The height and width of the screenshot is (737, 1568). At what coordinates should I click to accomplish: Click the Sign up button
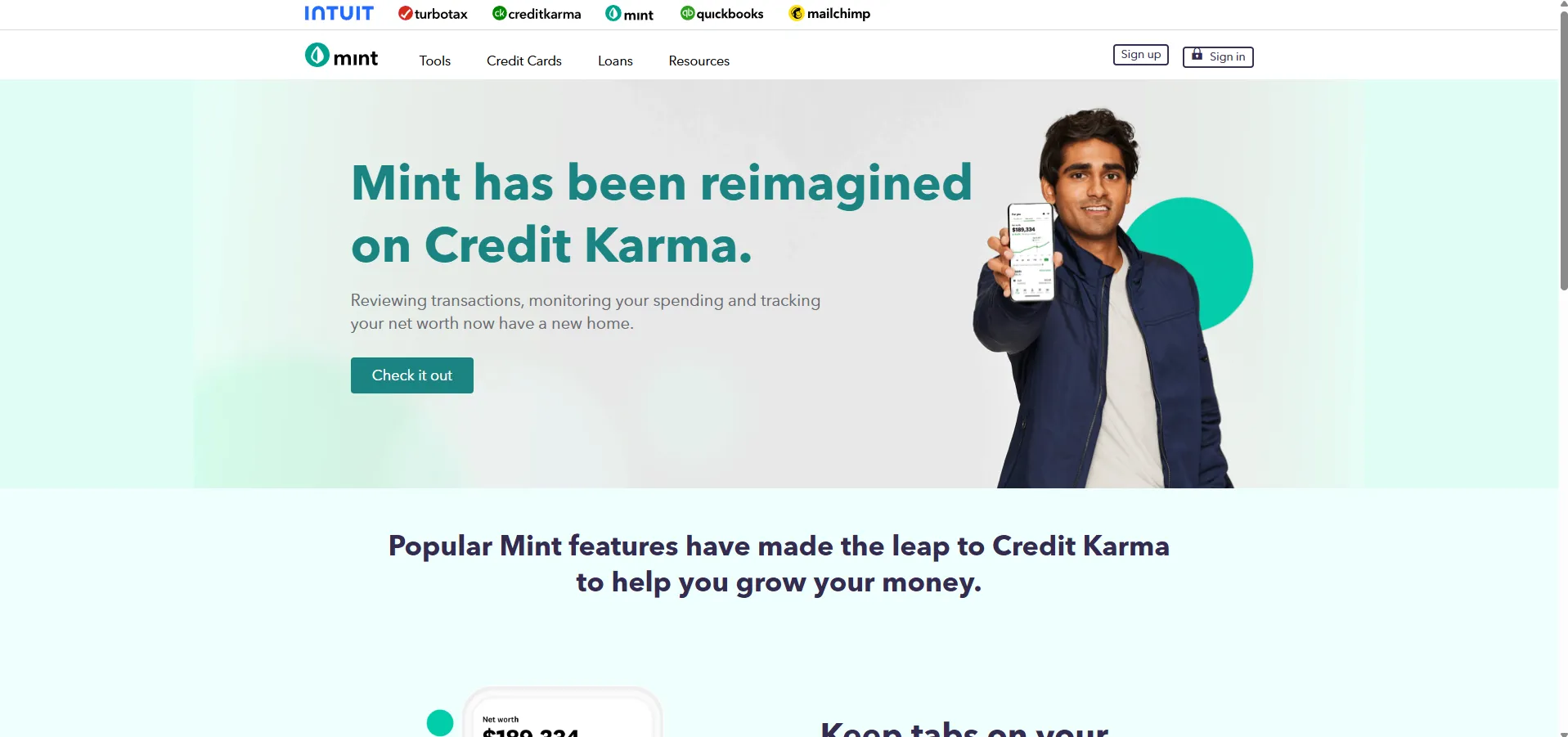click(x=1141, y=55)
